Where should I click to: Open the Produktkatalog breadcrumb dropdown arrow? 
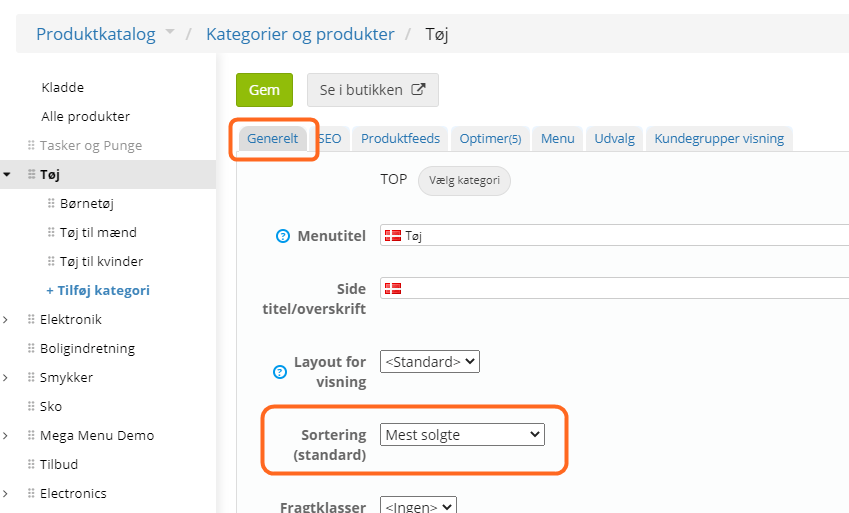tap(169, 31)
